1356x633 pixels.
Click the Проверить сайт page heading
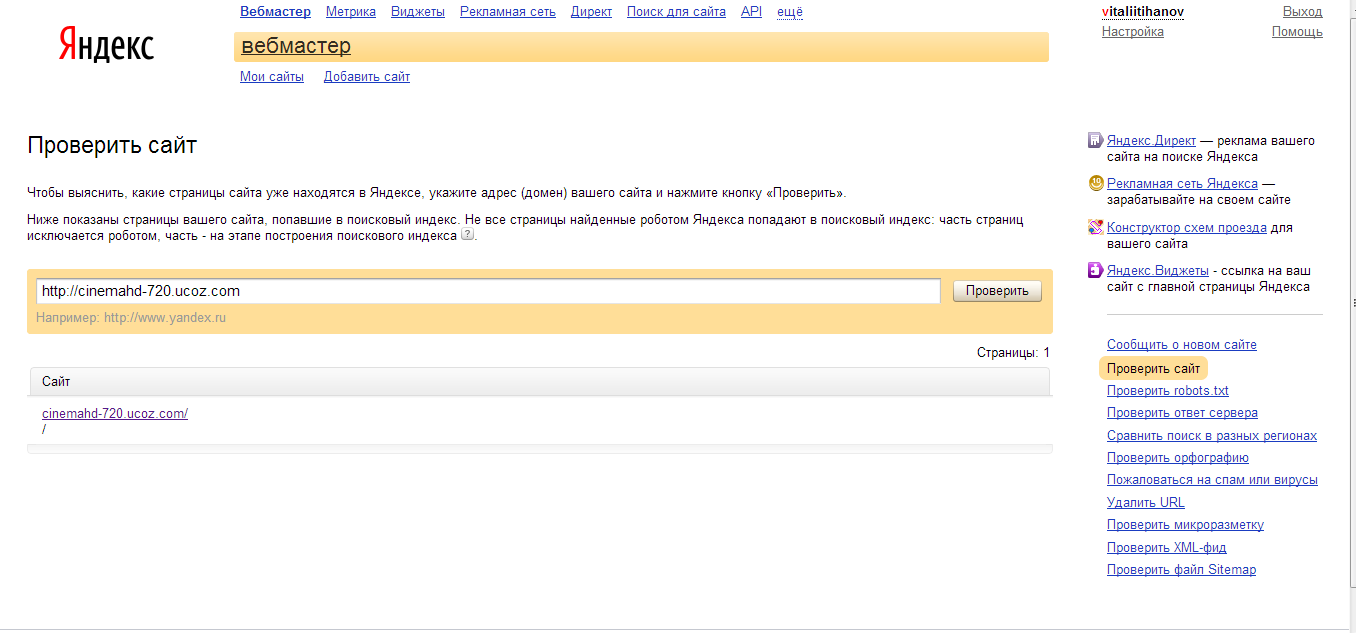point(112,146)
